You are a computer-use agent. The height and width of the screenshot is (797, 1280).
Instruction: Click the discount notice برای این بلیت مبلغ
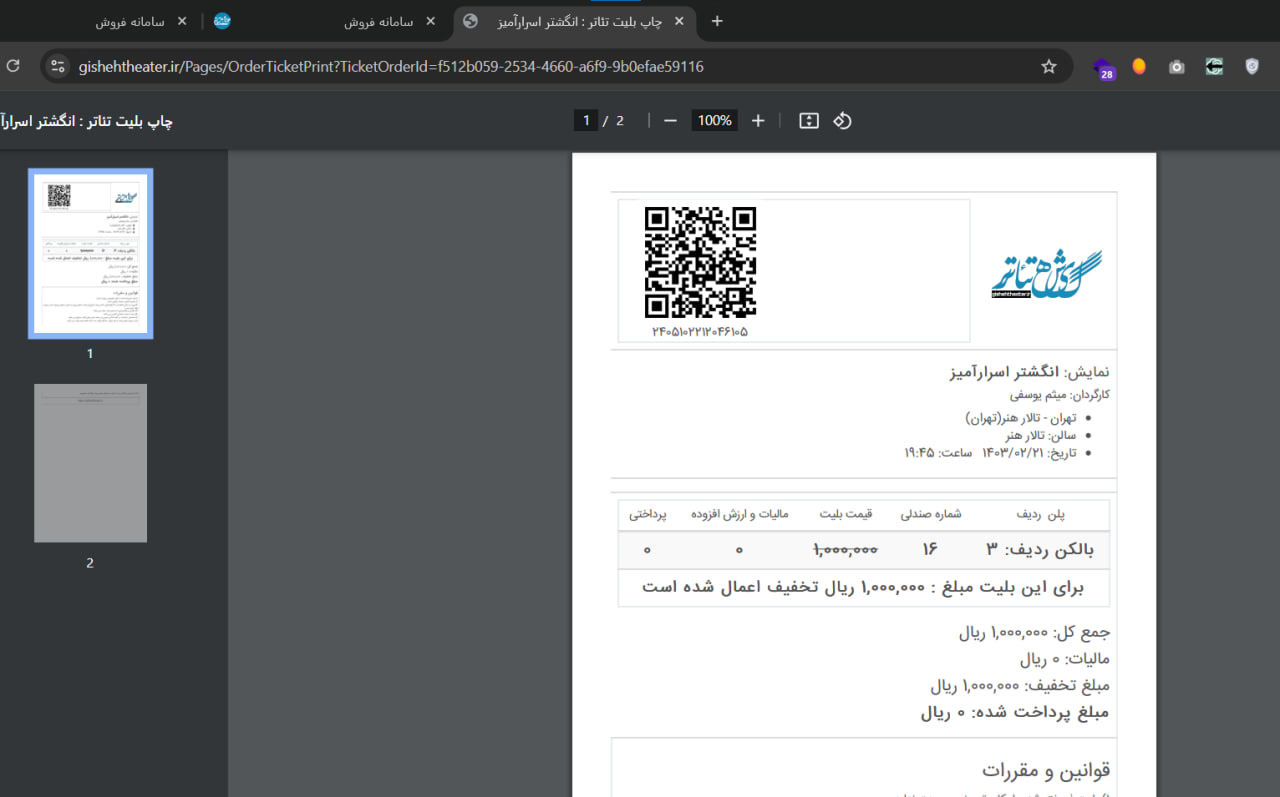tap(864, 588)
